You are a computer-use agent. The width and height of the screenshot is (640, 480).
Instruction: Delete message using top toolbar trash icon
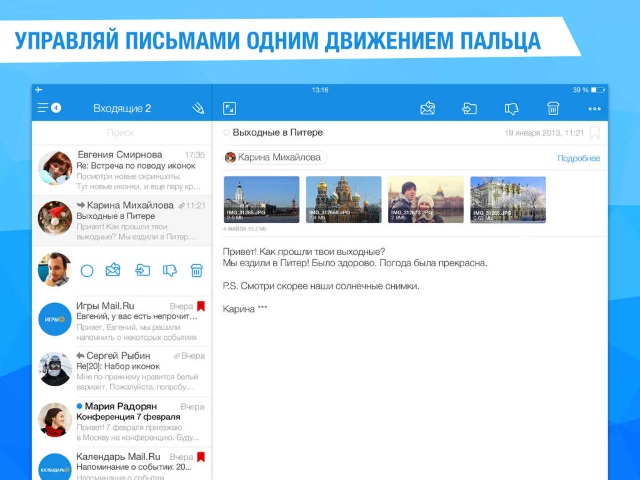[x=553, y=108]
